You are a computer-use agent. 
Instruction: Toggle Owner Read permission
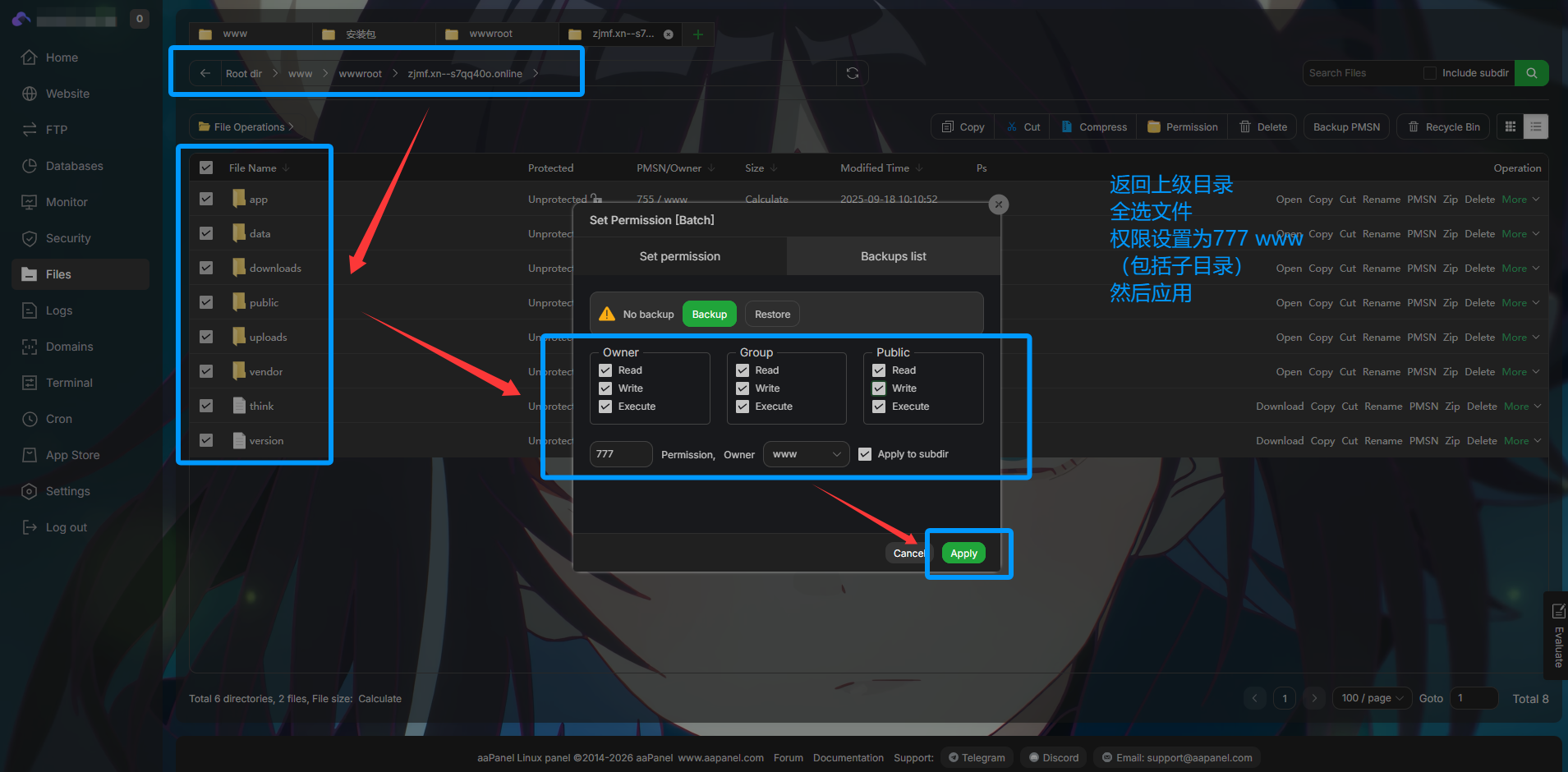coord(605,370)
